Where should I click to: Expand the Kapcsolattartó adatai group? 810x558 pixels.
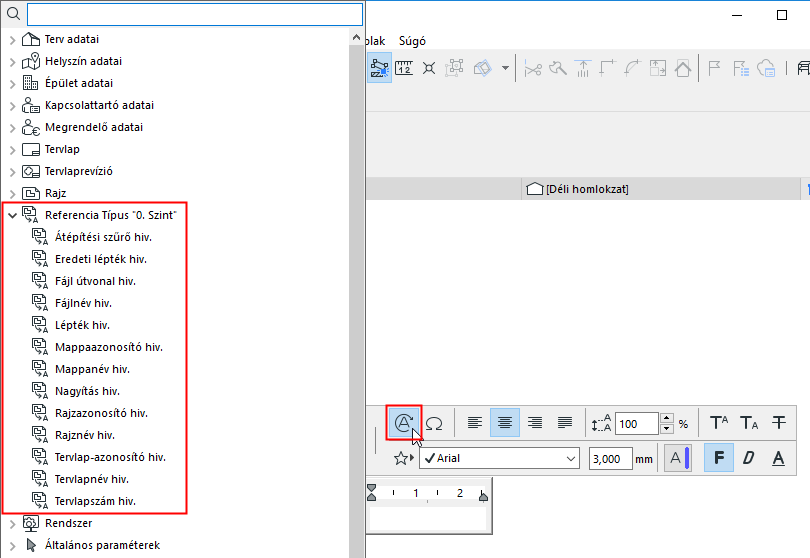click(12, 106)
